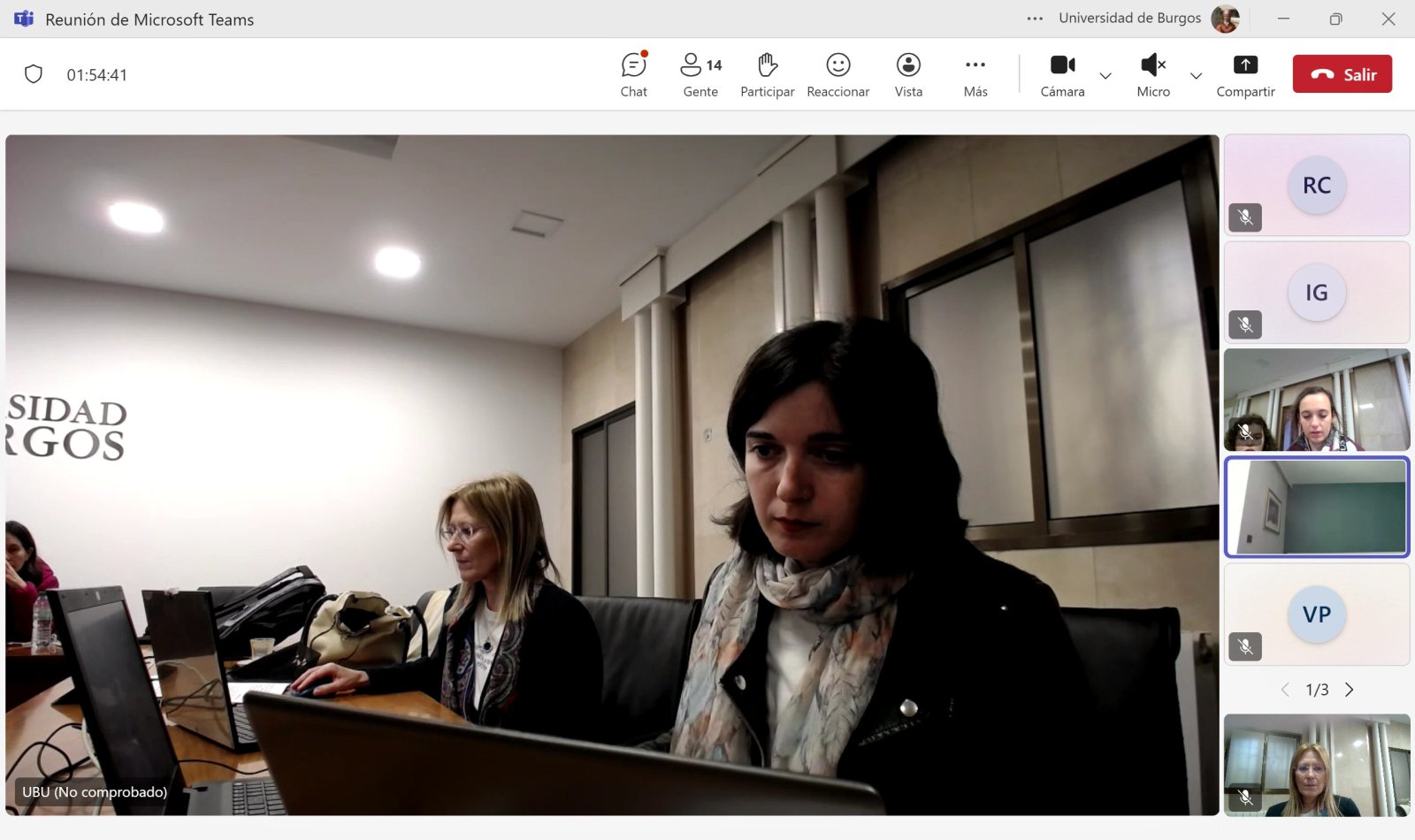The height and width of the screenshot is (840, 1415).
Task: Click the Universidad de Burgos profile avatar
Action: click(x=1225, y=19)
